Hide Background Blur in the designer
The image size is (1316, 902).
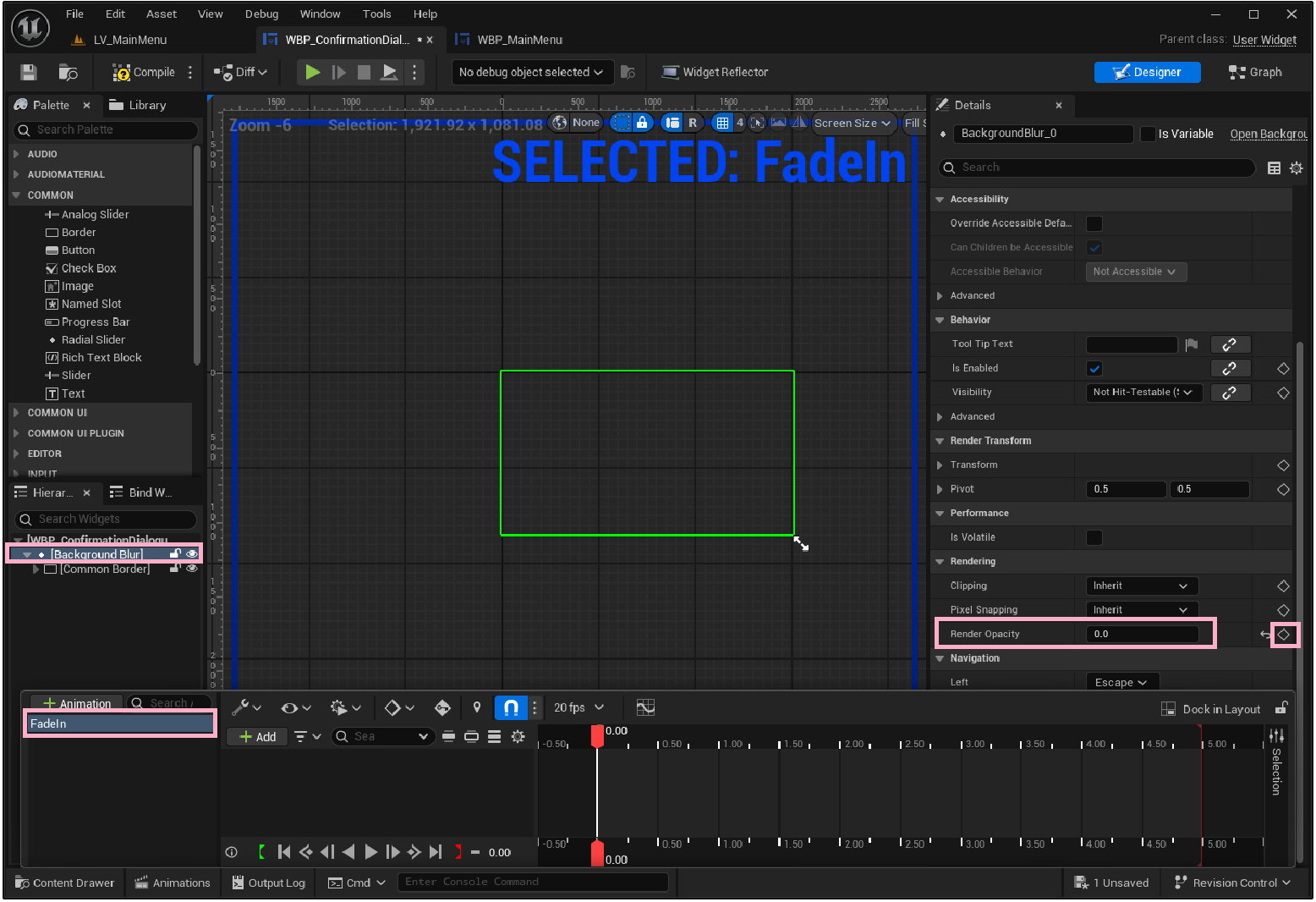tap(192, 554)
